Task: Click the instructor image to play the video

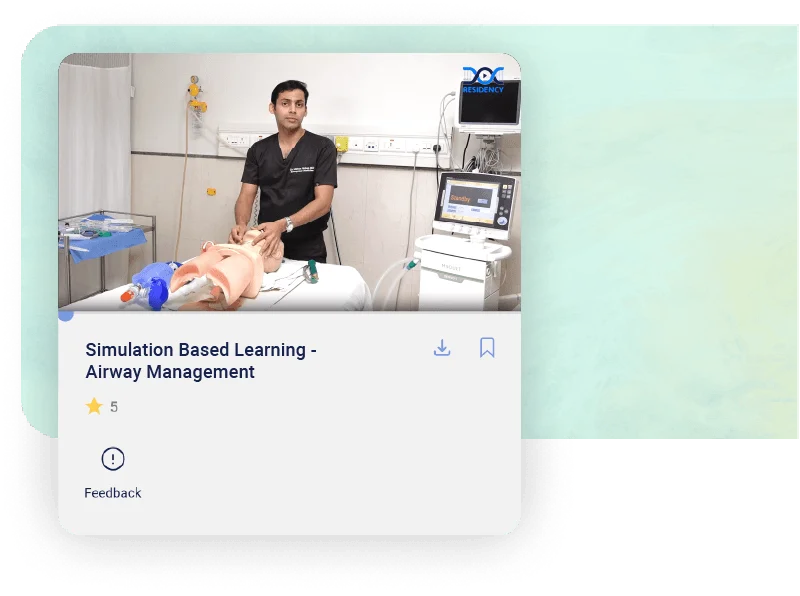Action: (x=290, y=170)
